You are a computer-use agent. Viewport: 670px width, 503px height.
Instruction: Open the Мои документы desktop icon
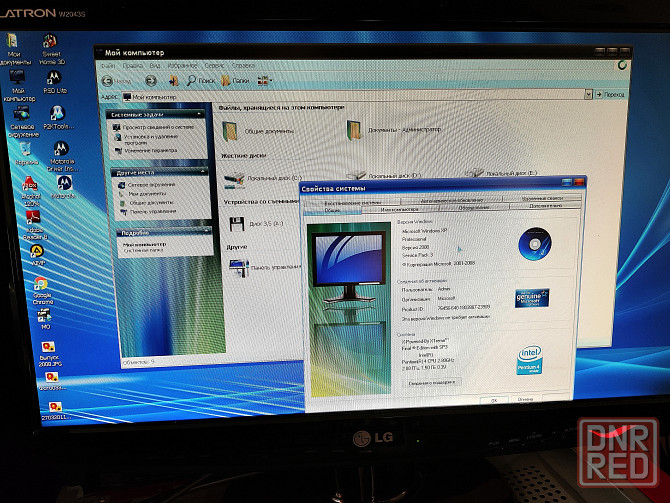(x=13, y=49)
